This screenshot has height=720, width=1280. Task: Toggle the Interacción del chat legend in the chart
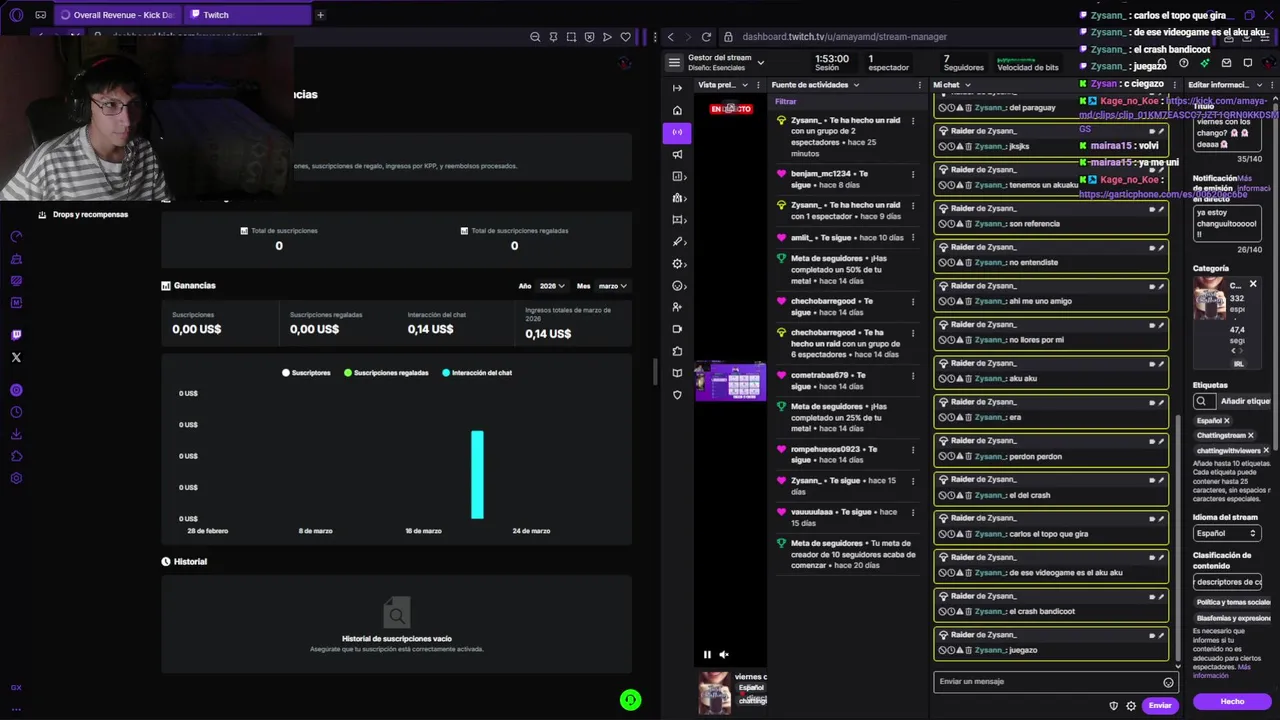point(477,373)
